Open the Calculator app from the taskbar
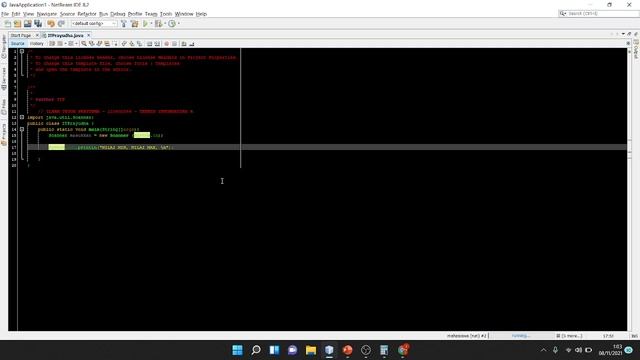The image size is (640, 360). pos(384,350)
